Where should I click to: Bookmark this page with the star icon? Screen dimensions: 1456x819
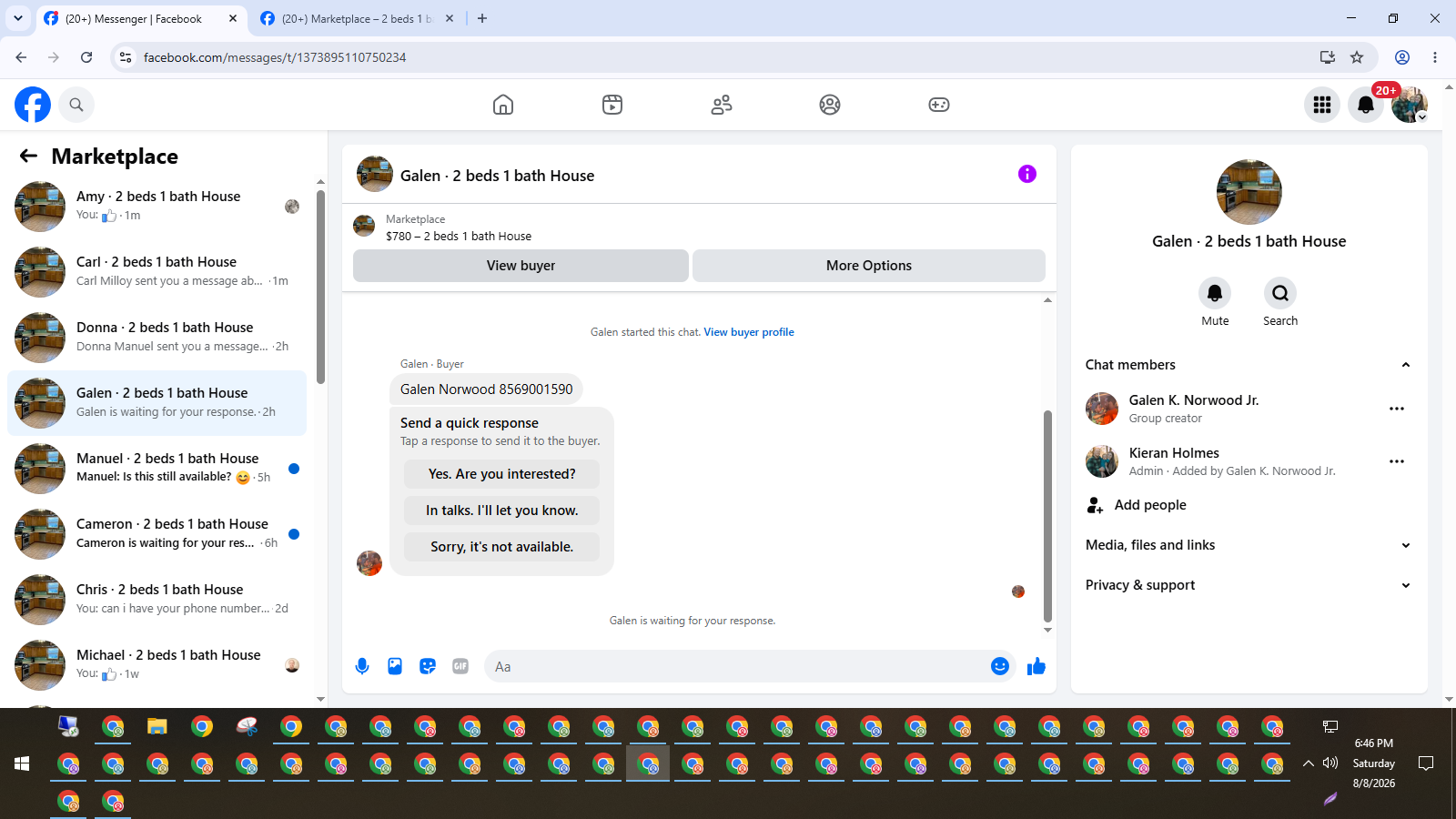click(1357, 57)
